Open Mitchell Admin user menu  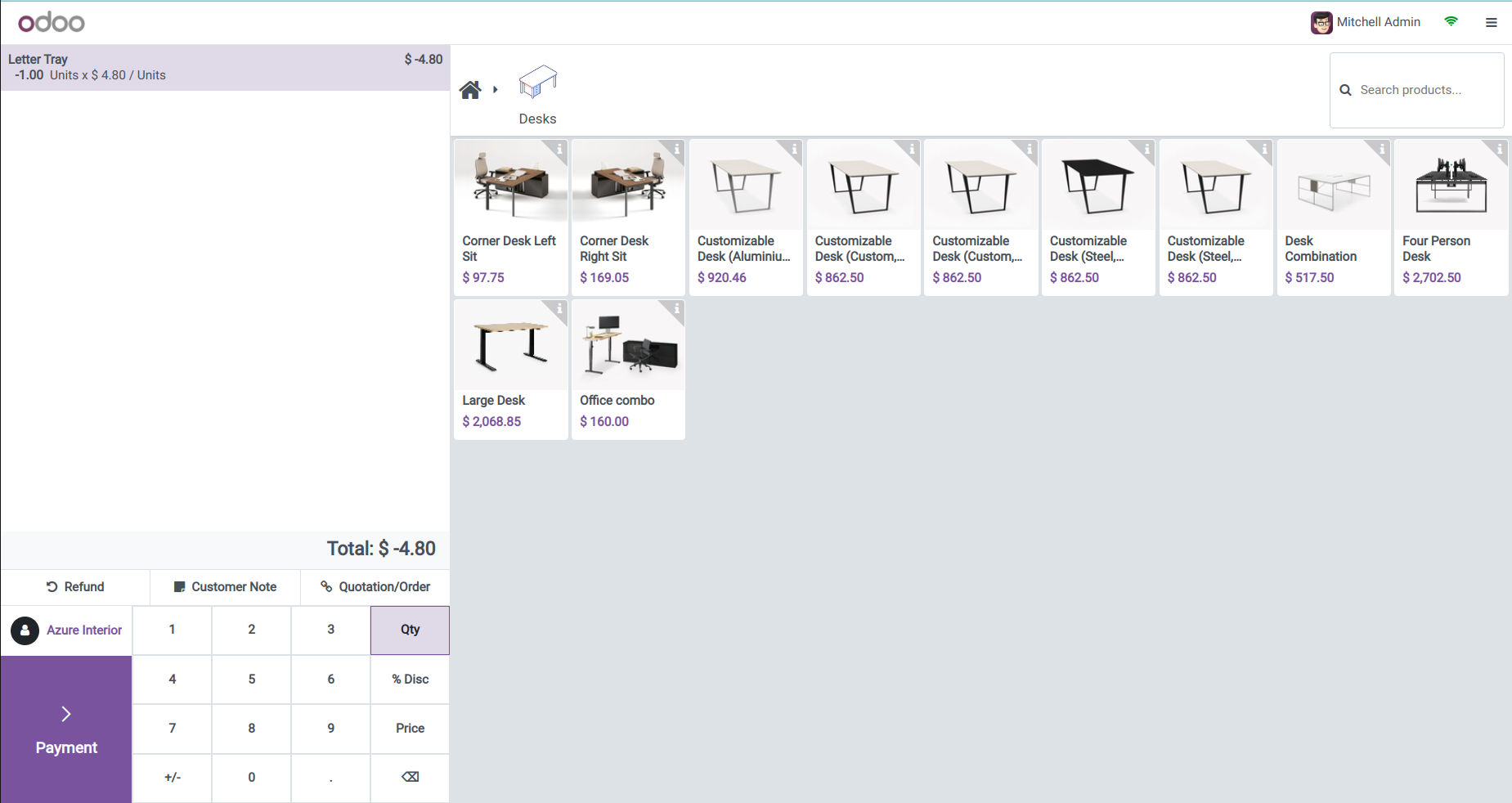[x=1366, y=22]
